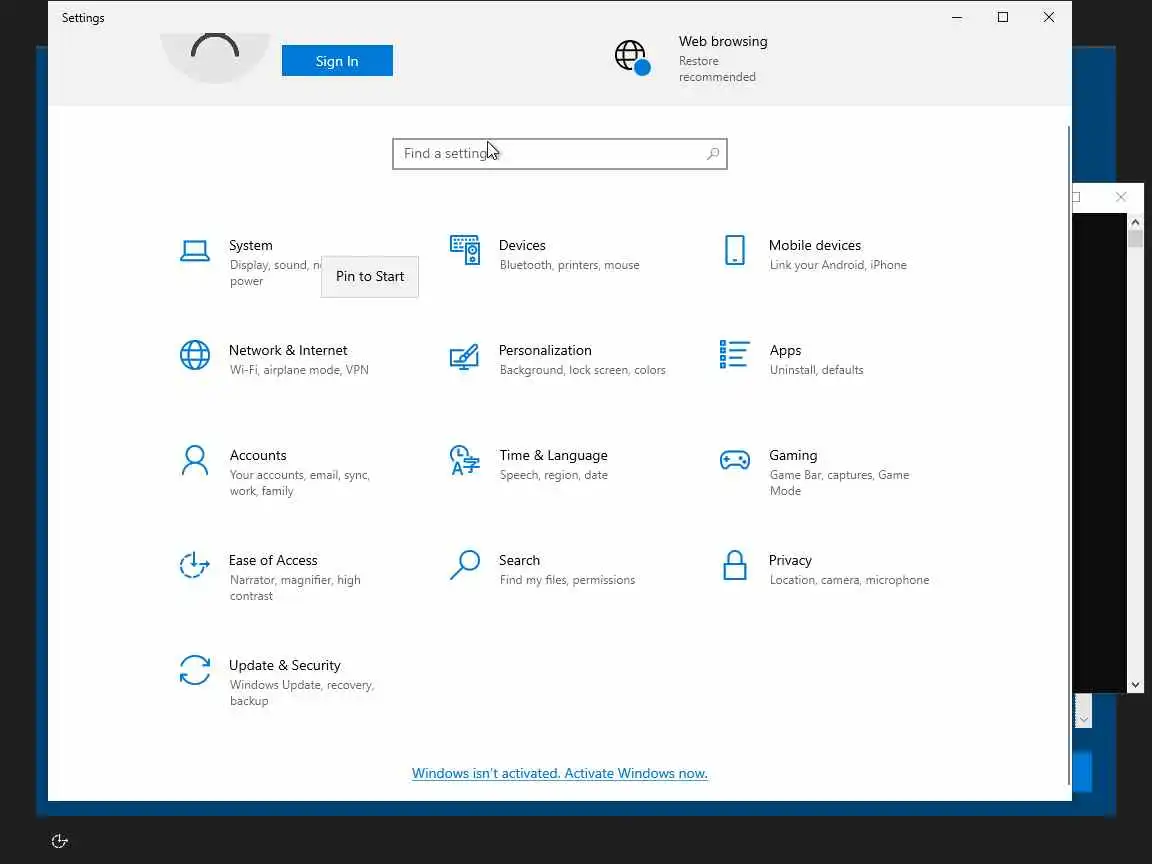Click 'Location, camera, microphone' description
The width and height of the screenshot is (1152, 864).
(849, 580)
